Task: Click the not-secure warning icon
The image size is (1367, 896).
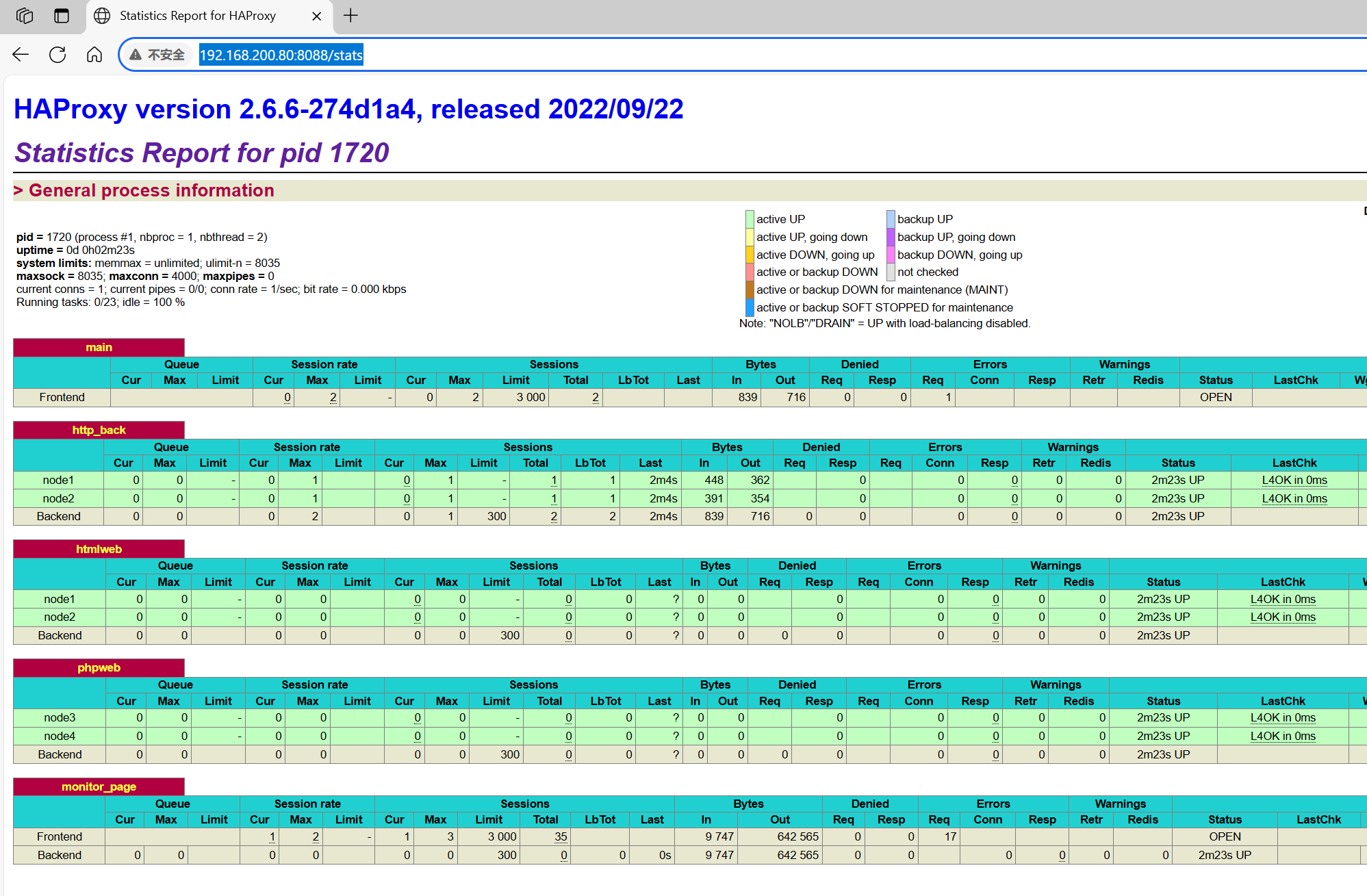Action: tap(136, 55)
